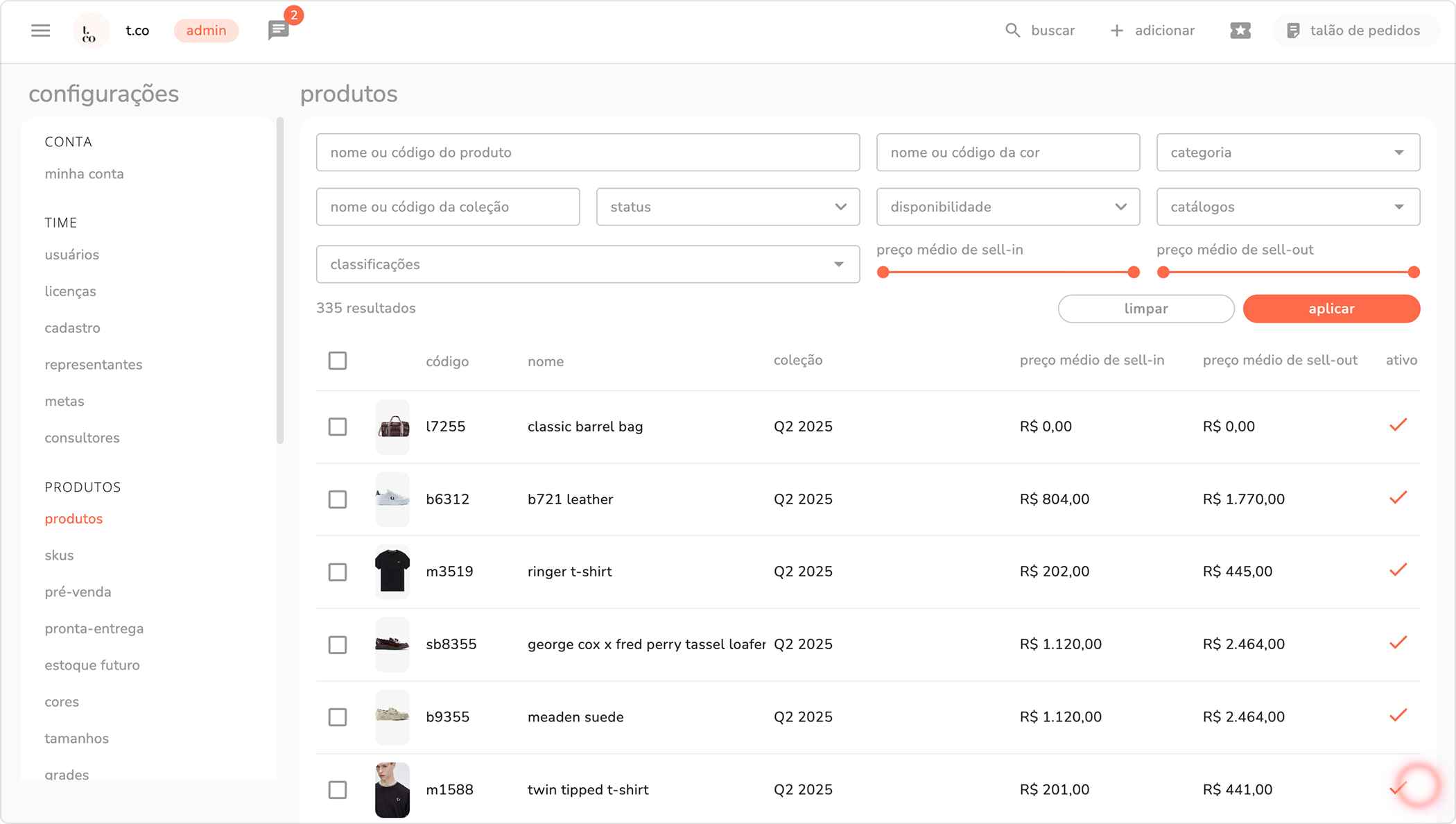Viewport: 1456px width, 824px height.
Task: Open the star ticket icon in header
Action: [1240, 31]
